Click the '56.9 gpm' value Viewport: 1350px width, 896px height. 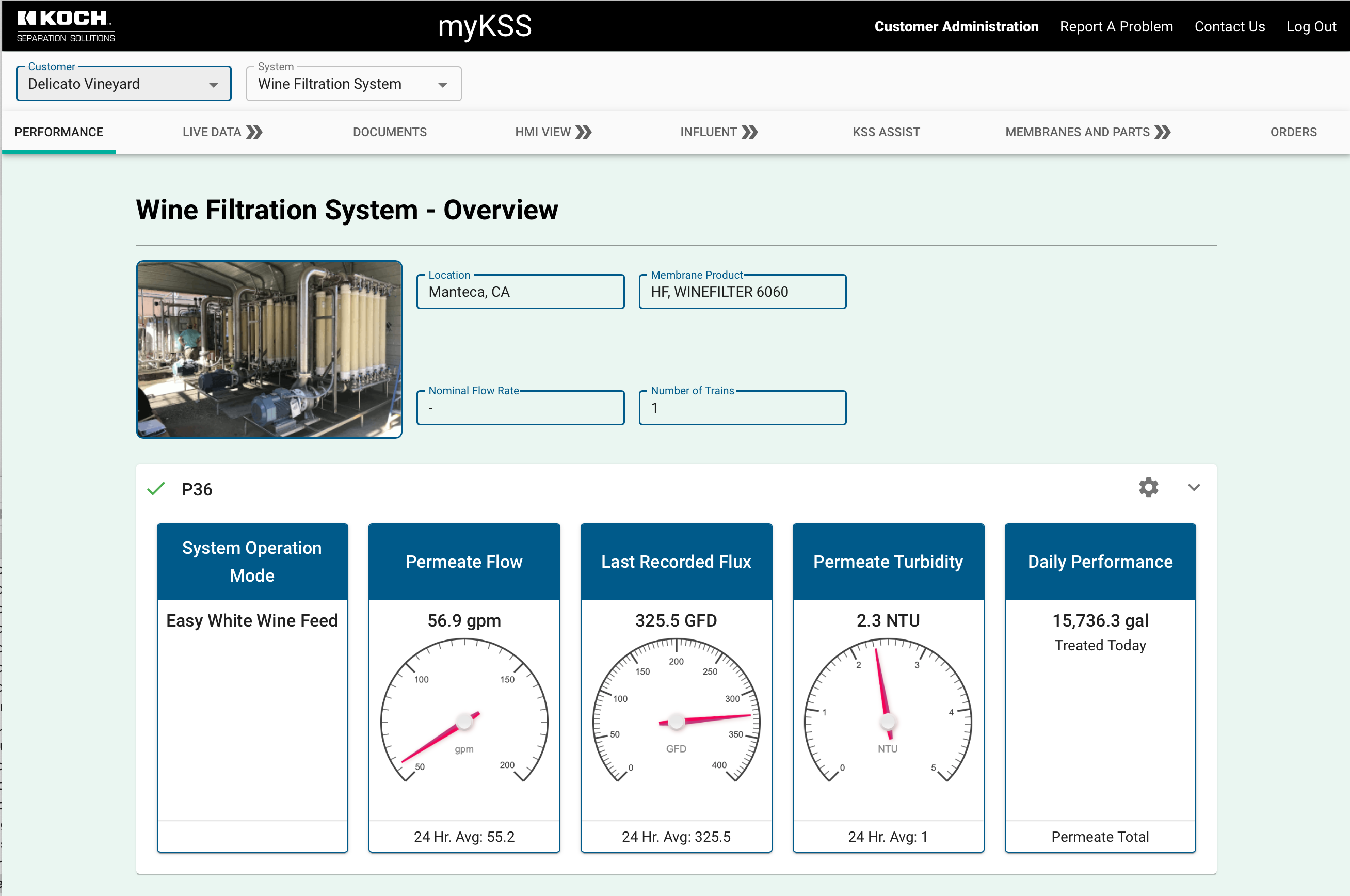point(464,620)
